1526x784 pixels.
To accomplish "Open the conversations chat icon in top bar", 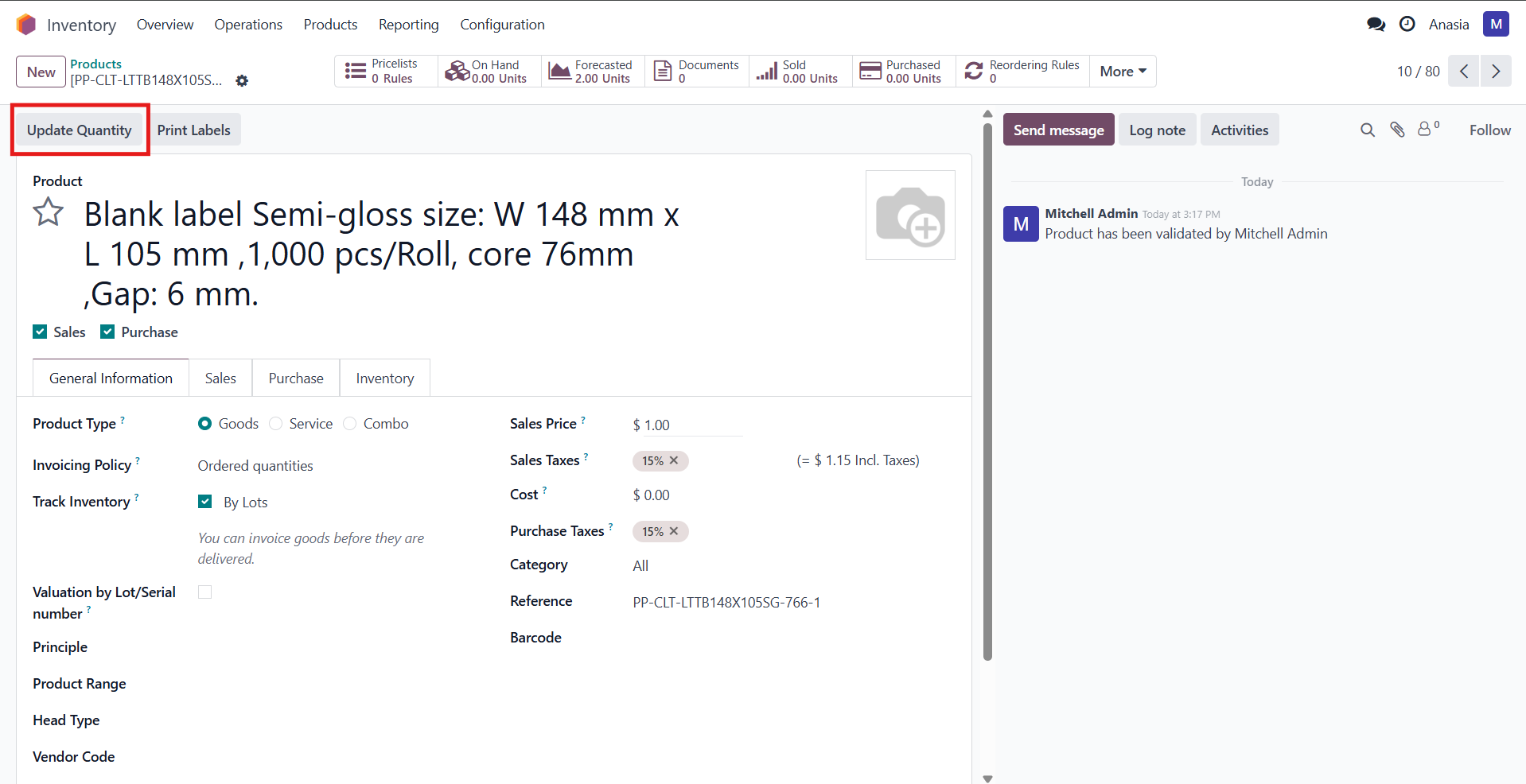I will click(1376, 25).
